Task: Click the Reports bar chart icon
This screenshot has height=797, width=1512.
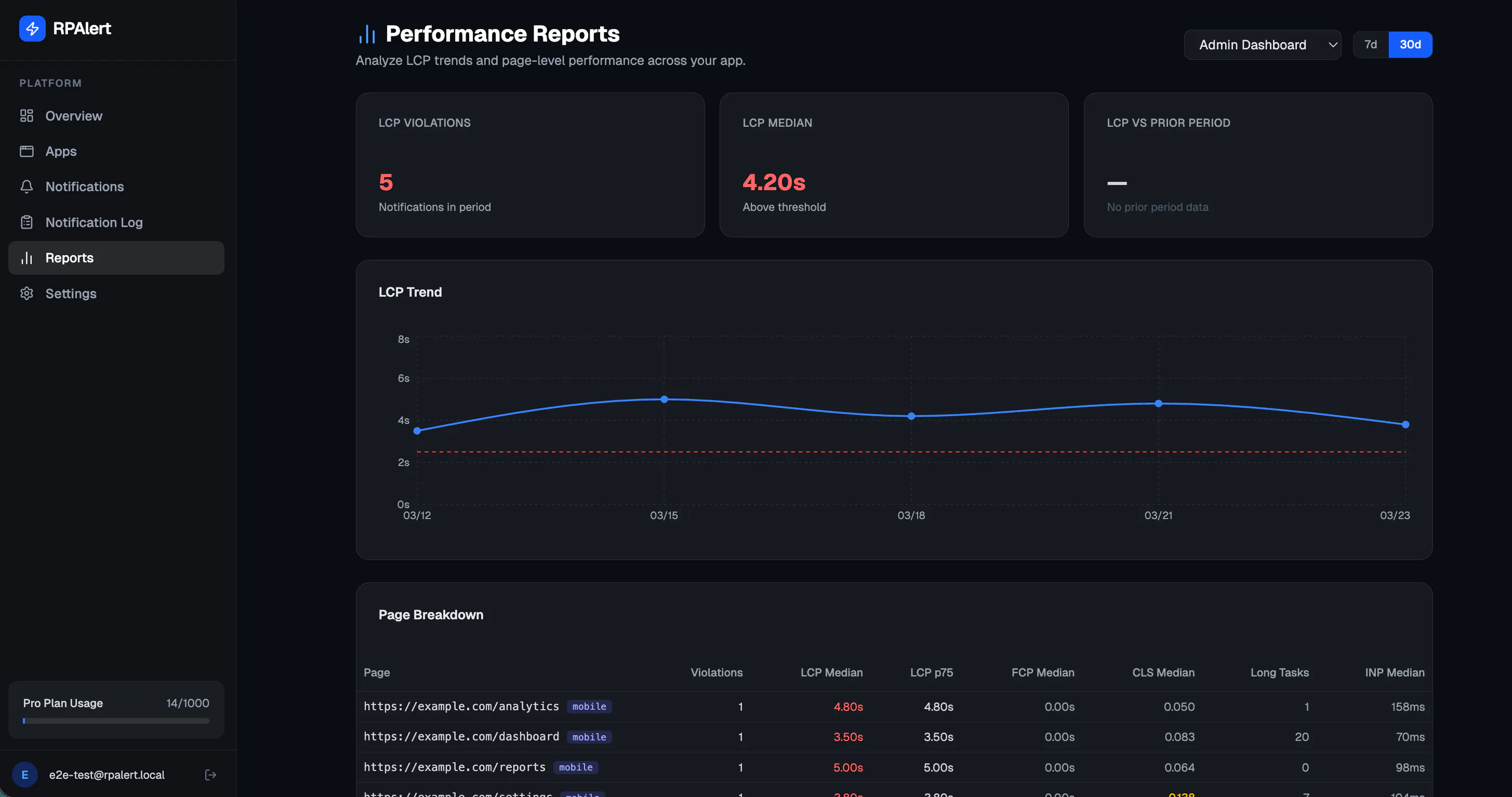Action: point(26,258)
